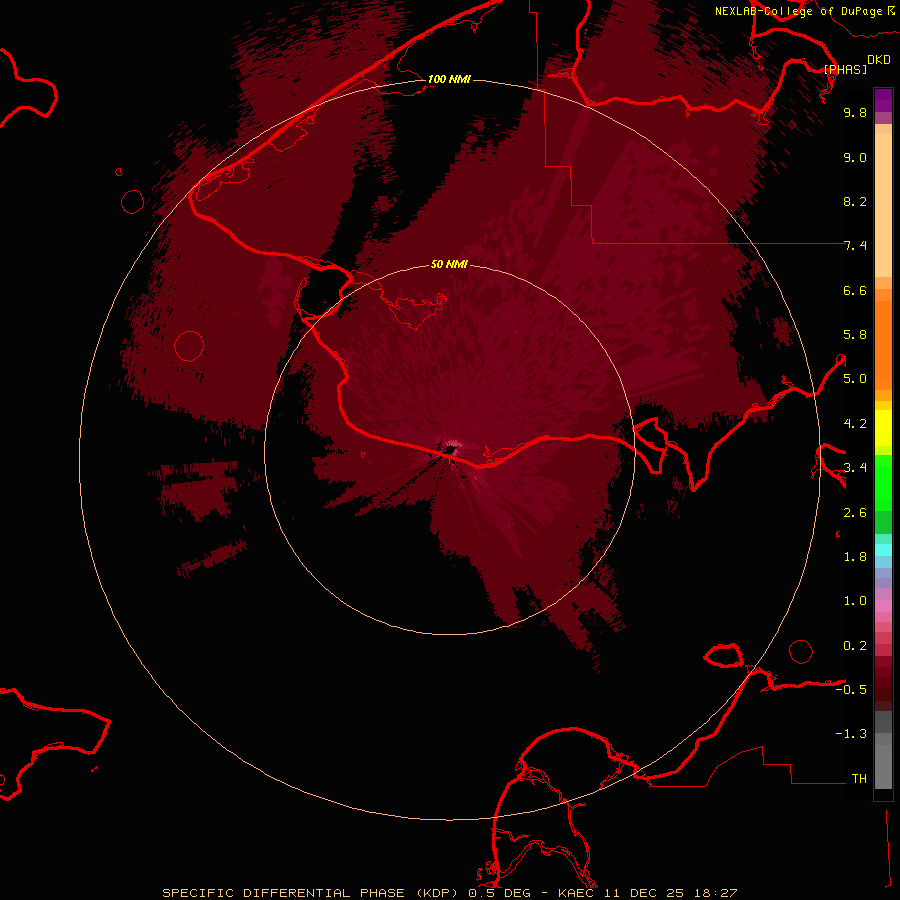The height and width of the screenshot is (900, 900).
Task: Pick the gray legend band near TH
Action: [x=883, y=767]
